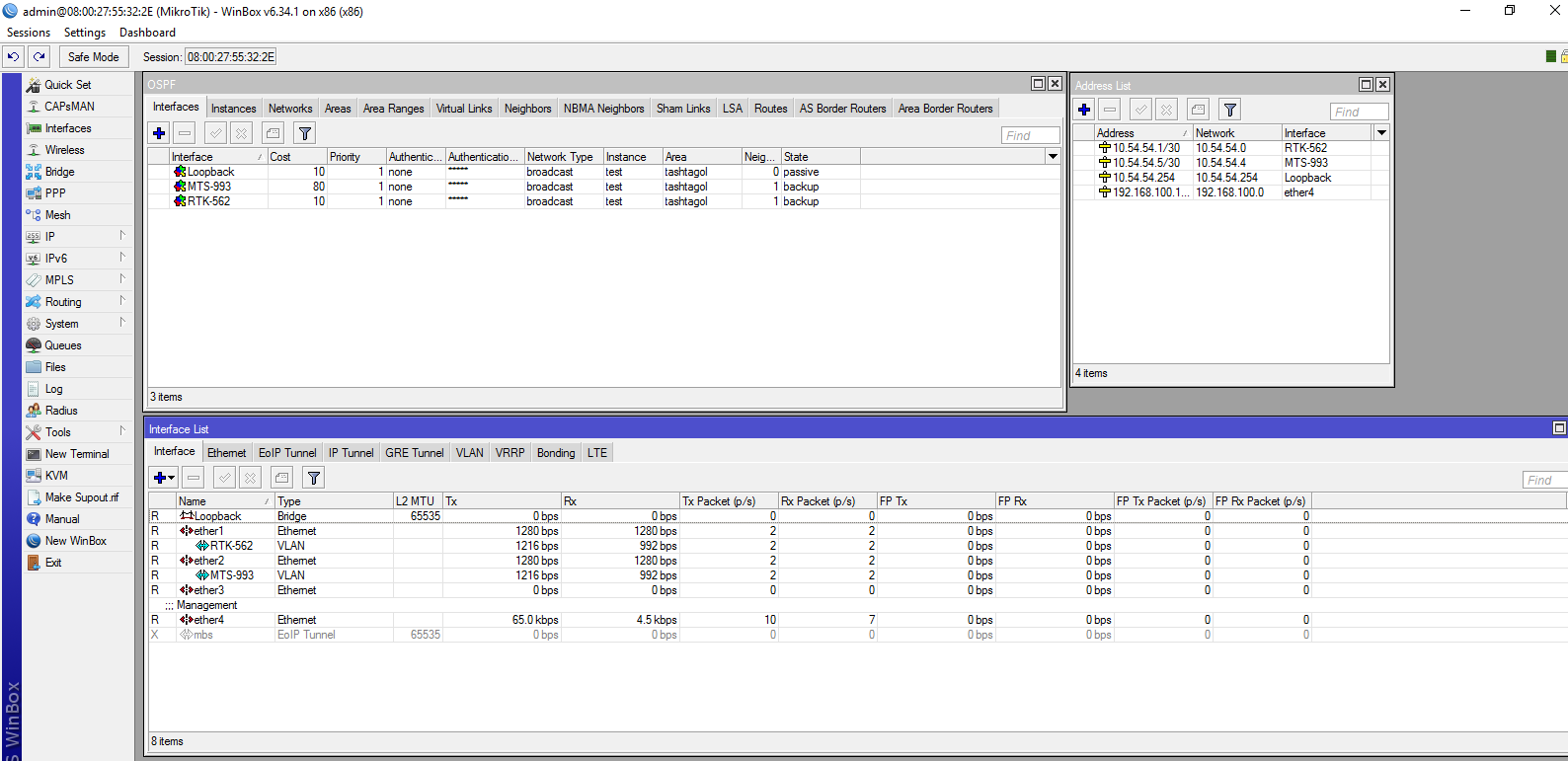Open the Settings menu
The width and height of the screenshot is (1568, 761).
tap(85, 33)
